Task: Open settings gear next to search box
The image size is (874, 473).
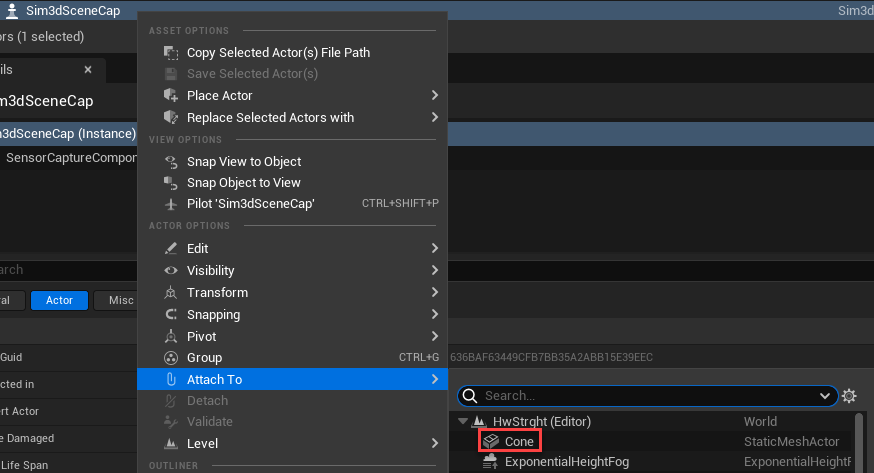Action: pos(849,396)
